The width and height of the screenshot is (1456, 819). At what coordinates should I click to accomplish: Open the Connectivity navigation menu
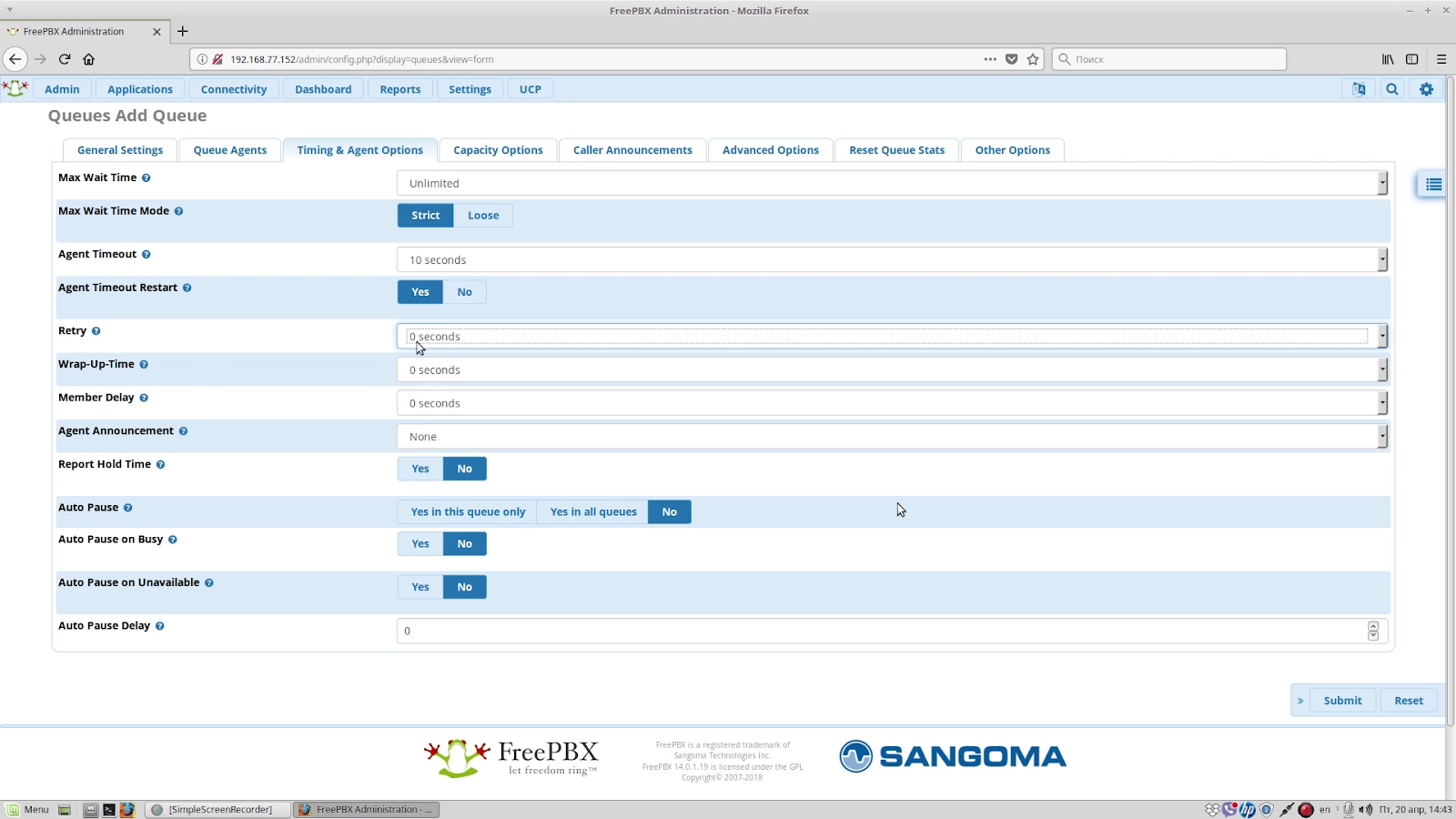pyautogui.click(x=234, y=89)
